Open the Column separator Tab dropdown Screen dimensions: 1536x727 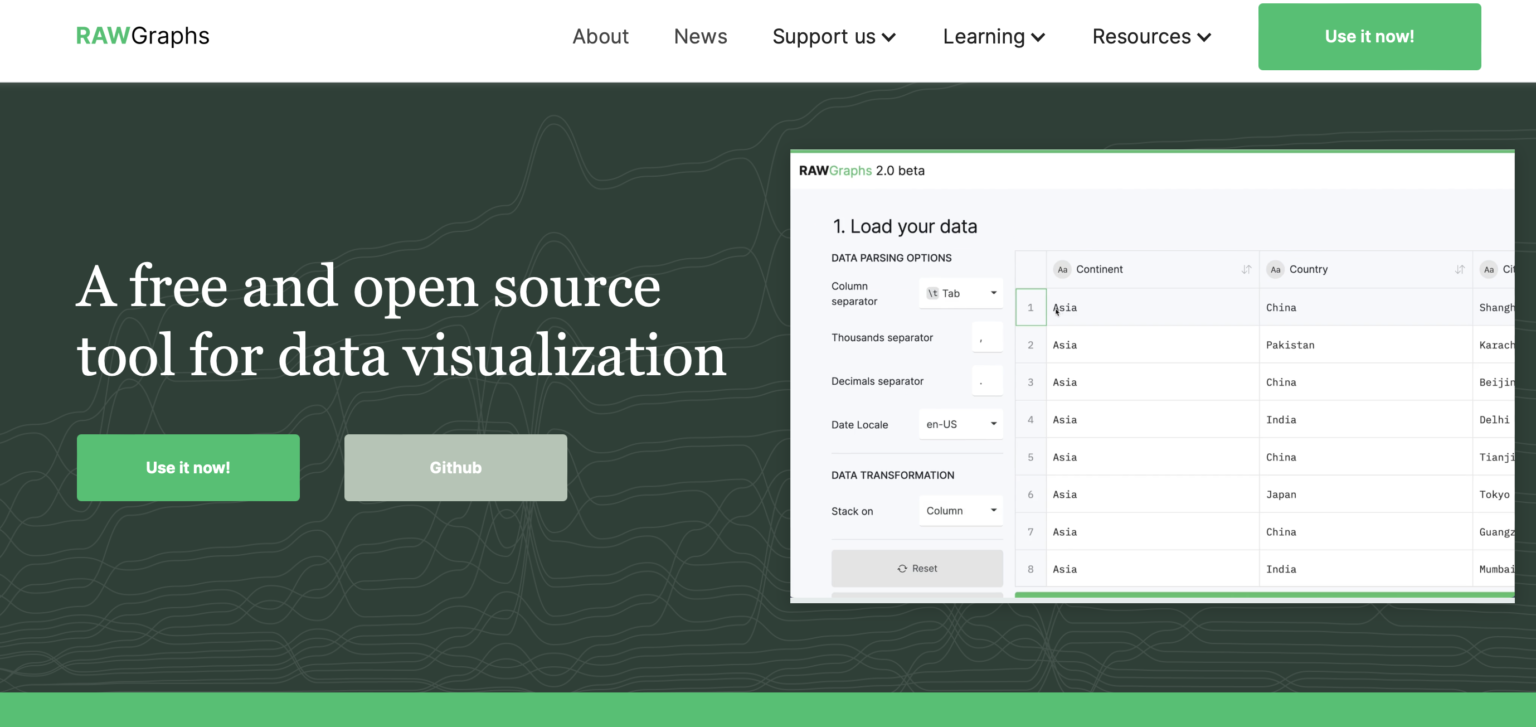(961, 293)
